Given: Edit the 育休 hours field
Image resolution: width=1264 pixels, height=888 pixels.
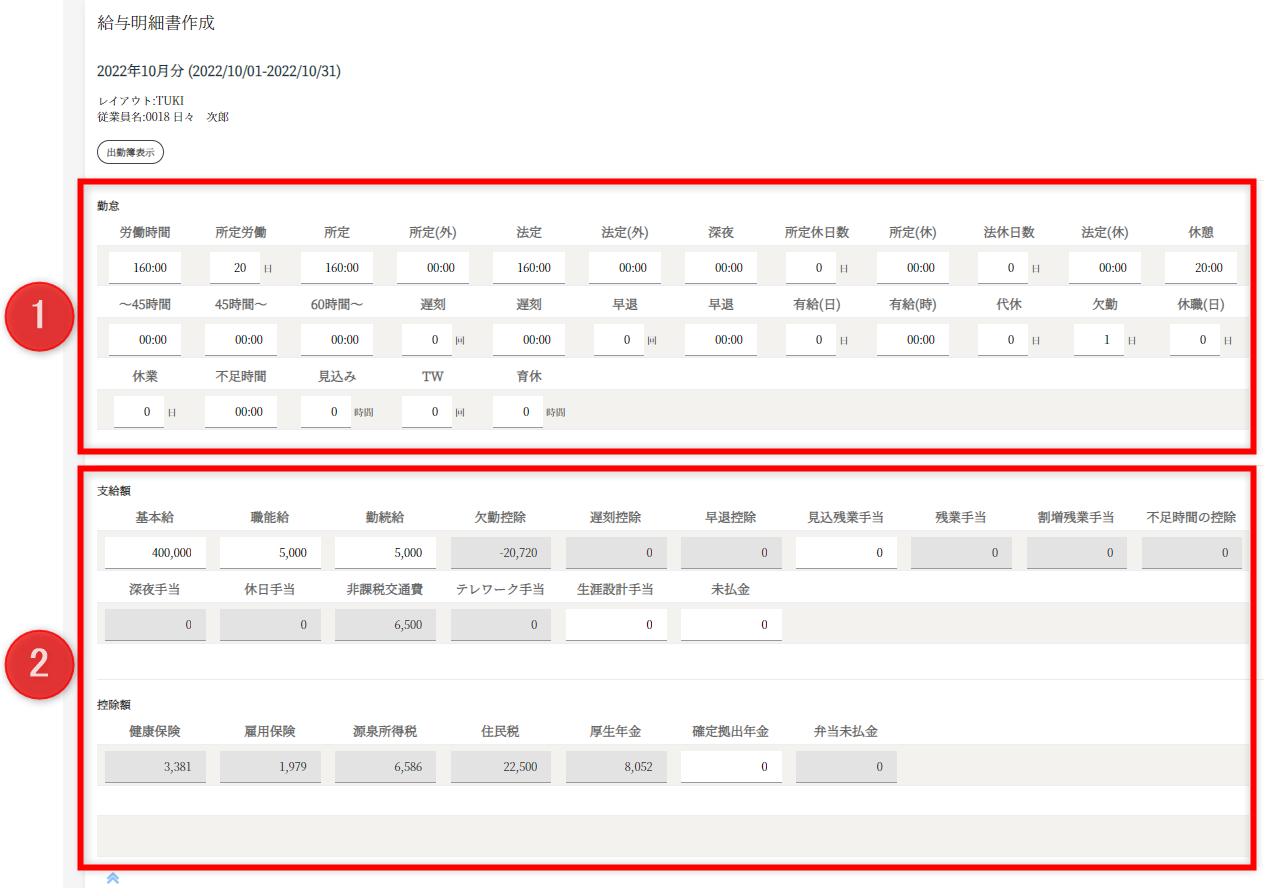Looking at the screenshot, I should pyautogui.click(x=518, y=412).
